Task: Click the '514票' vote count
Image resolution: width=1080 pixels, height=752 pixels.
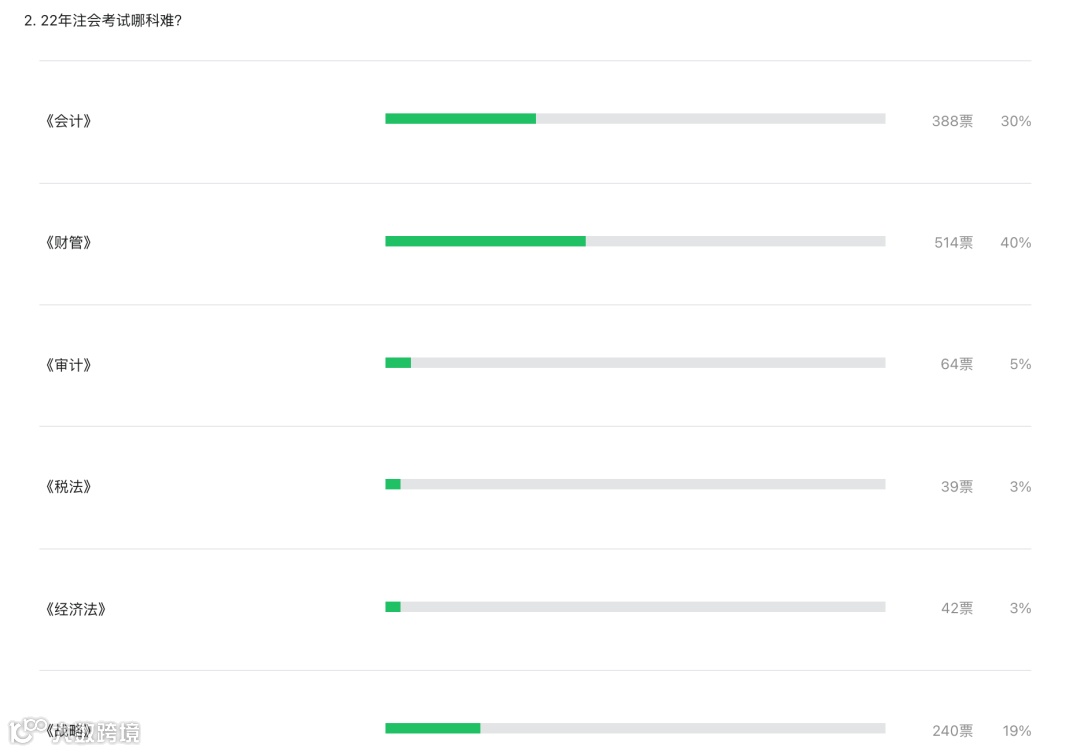Action: tap(952, 243)
